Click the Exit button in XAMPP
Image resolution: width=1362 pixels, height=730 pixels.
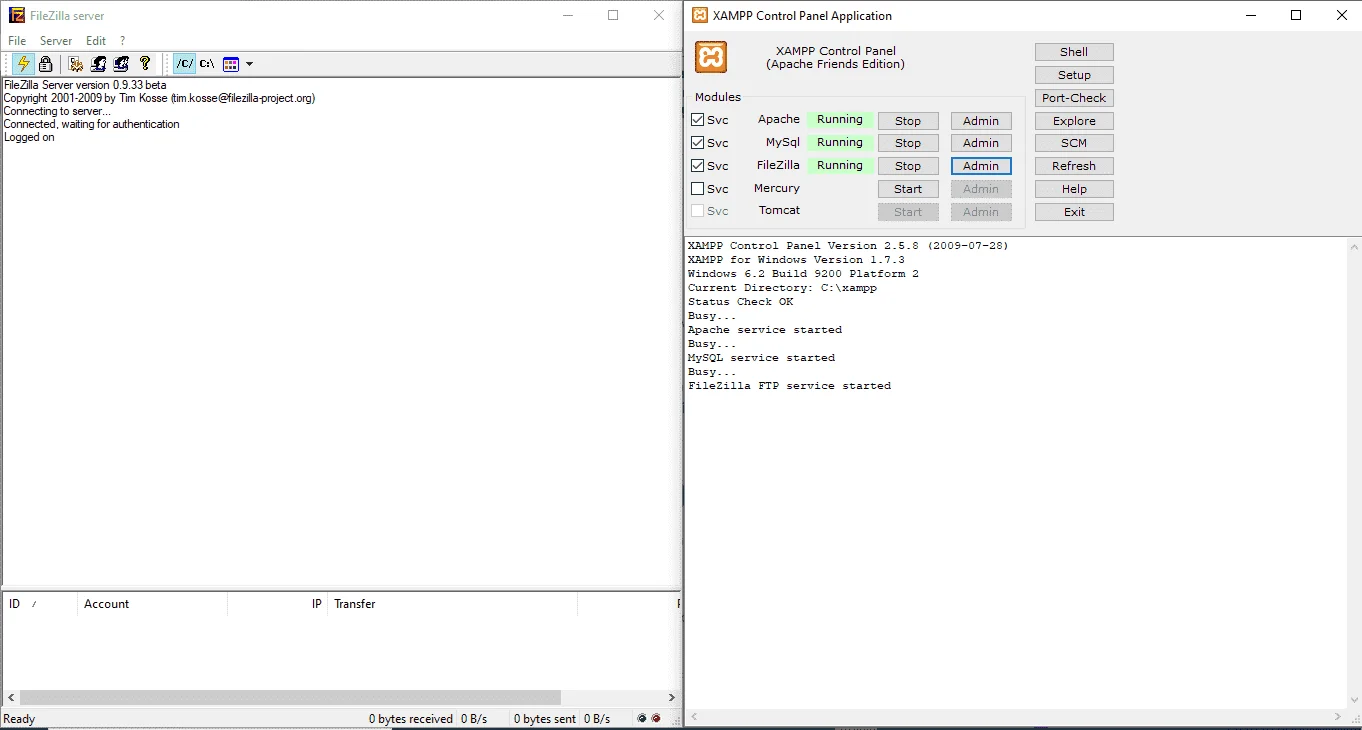pos(1074,212)
